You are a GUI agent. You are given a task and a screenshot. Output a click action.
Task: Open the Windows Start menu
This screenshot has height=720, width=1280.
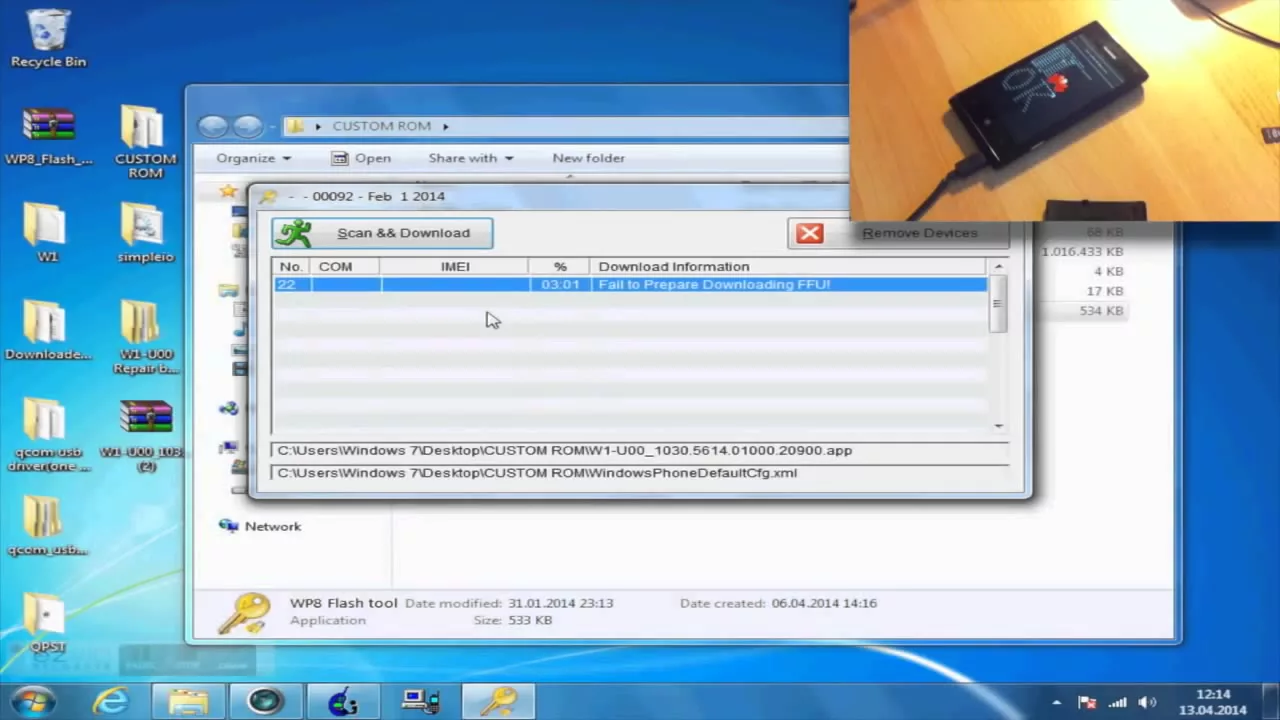(x=32, y=701)
